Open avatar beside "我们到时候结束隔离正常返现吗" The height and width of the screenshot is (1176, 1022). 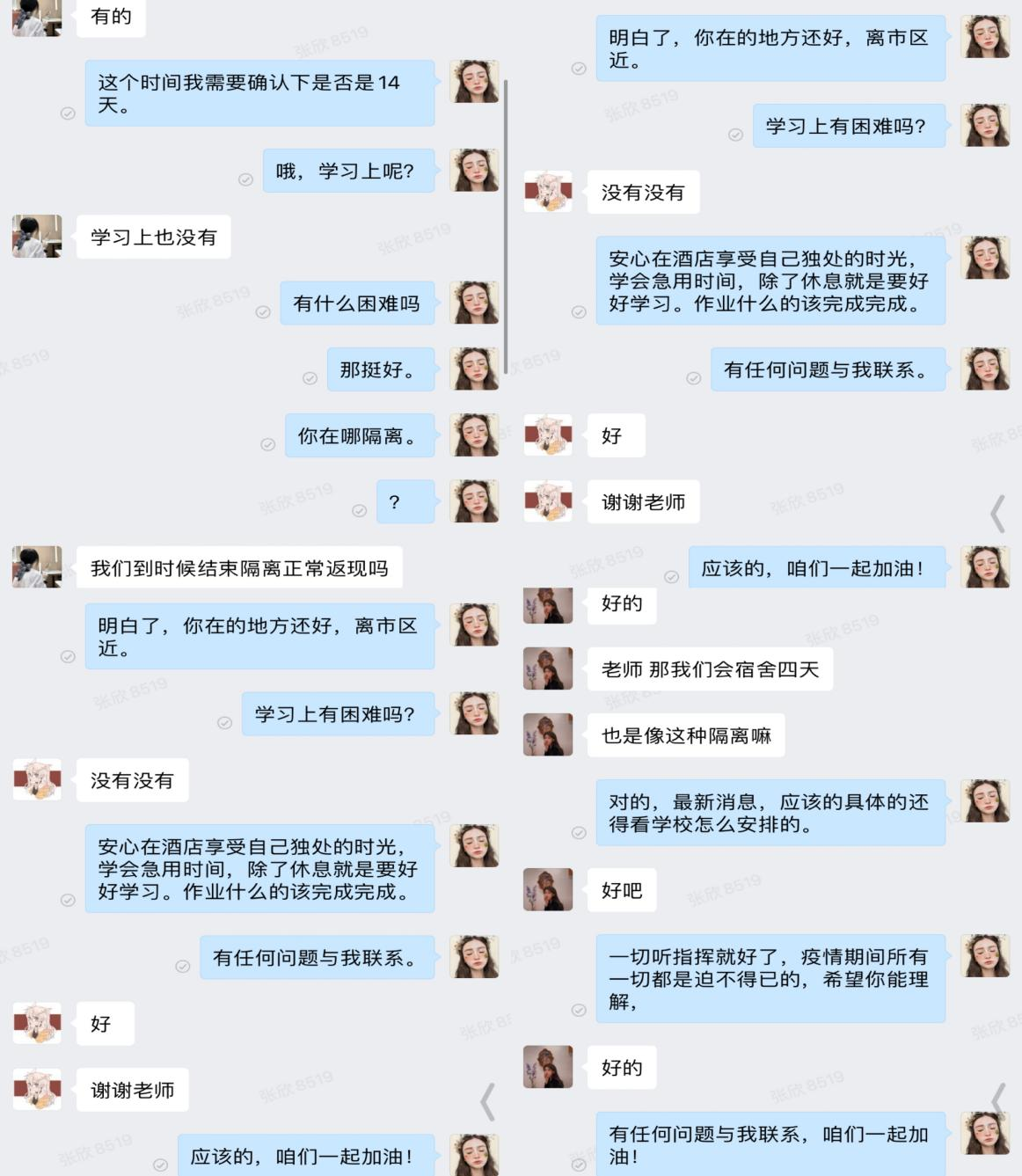click(x=36, y=567)
